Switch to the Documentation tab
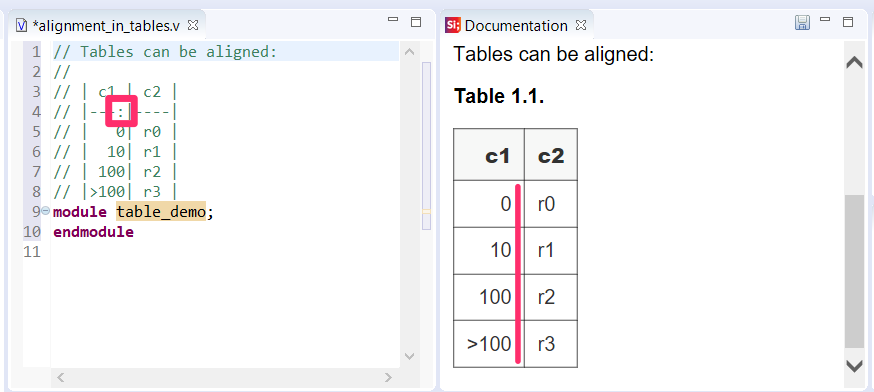 pos(516,26)
